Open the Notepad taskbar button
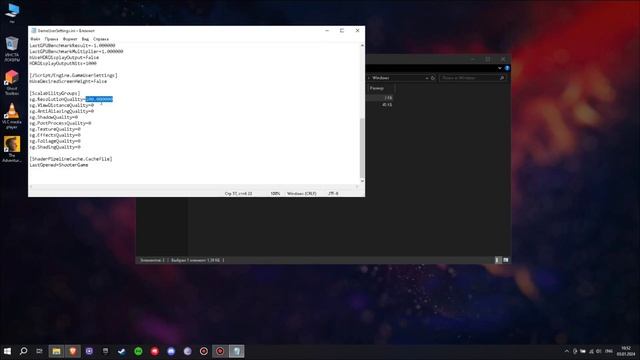The image size is (640, 360). 237,351
